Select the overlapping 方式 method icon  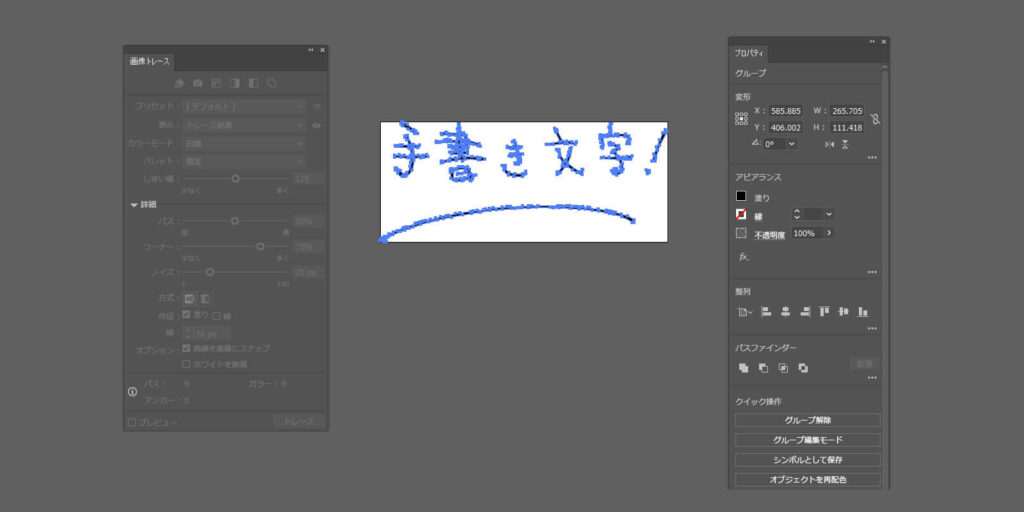[205, 298]
